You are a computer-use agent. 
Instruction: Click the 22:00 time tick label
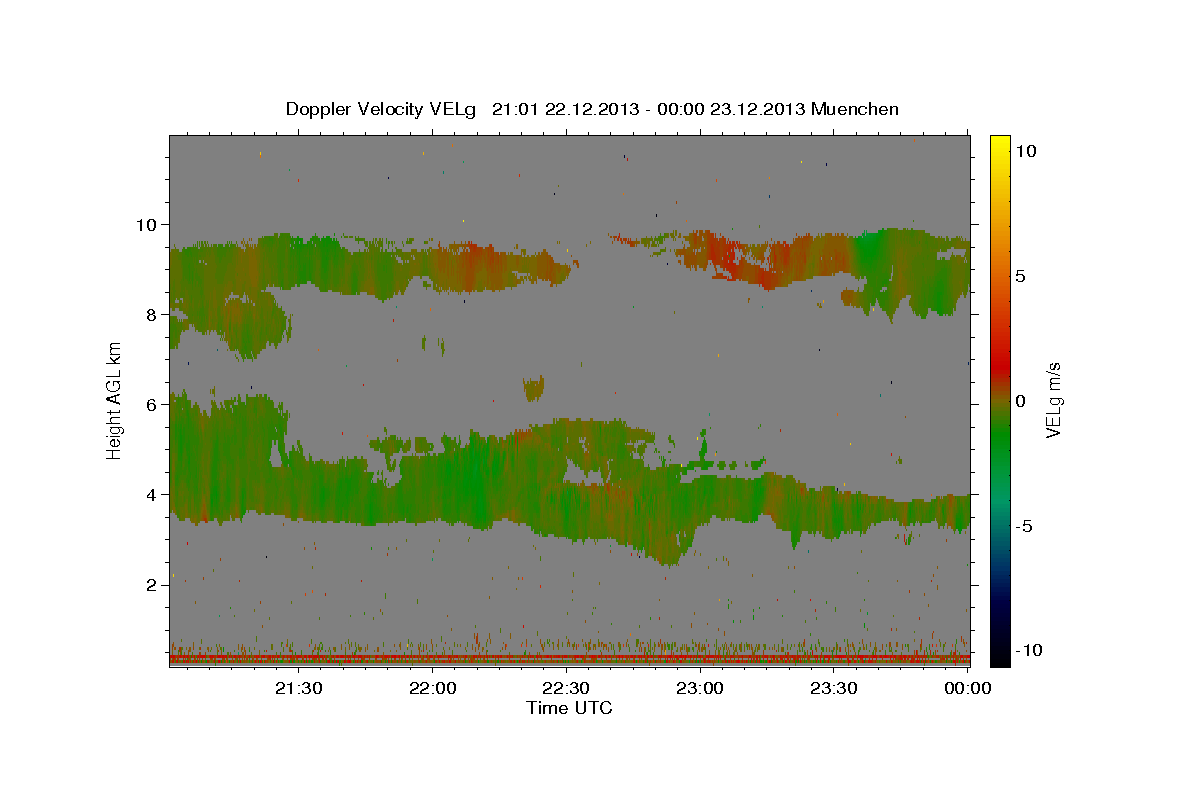pos(433,688)
